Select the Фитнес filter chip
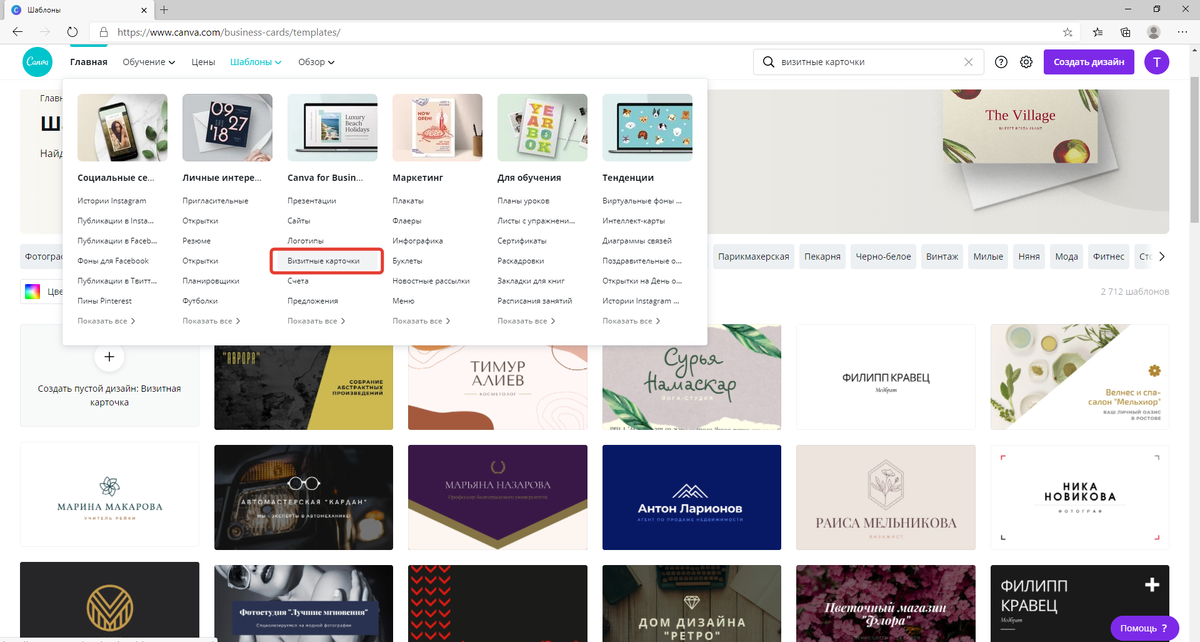 1106,257
